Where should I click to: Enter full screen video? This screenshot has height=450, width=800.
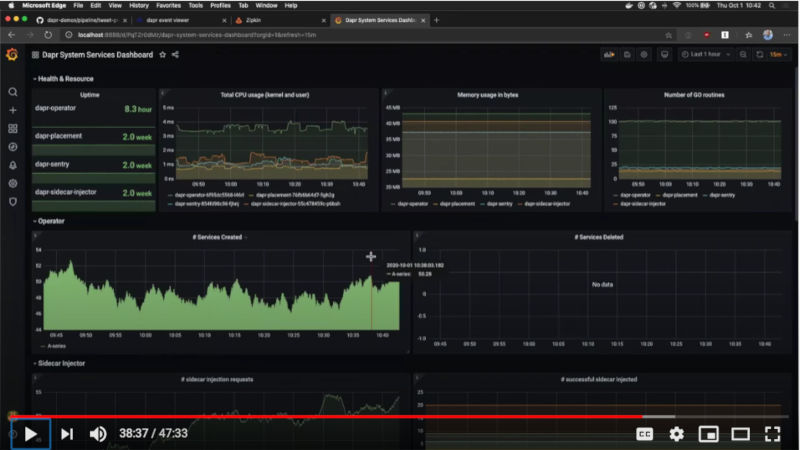772,434
